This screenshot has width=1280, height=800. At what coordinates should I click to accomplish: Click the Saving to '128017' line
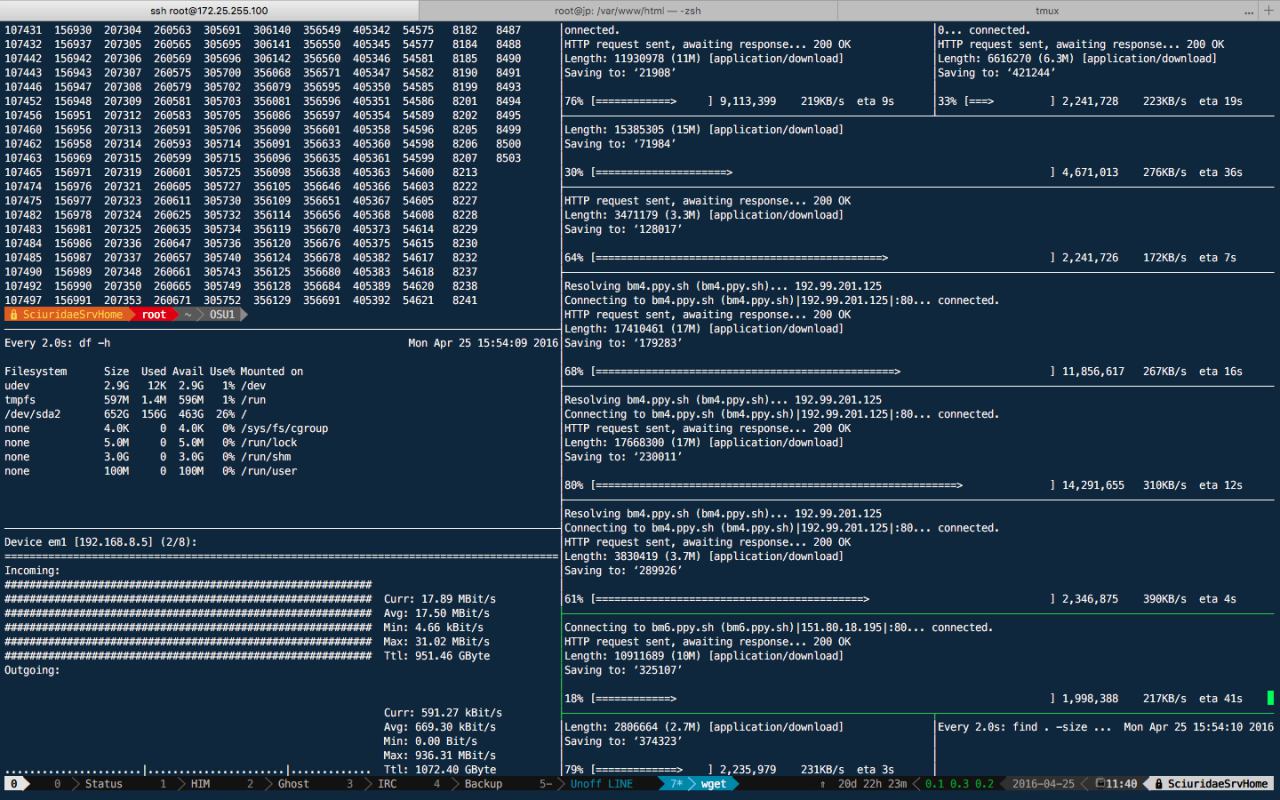tap(623, 229)
